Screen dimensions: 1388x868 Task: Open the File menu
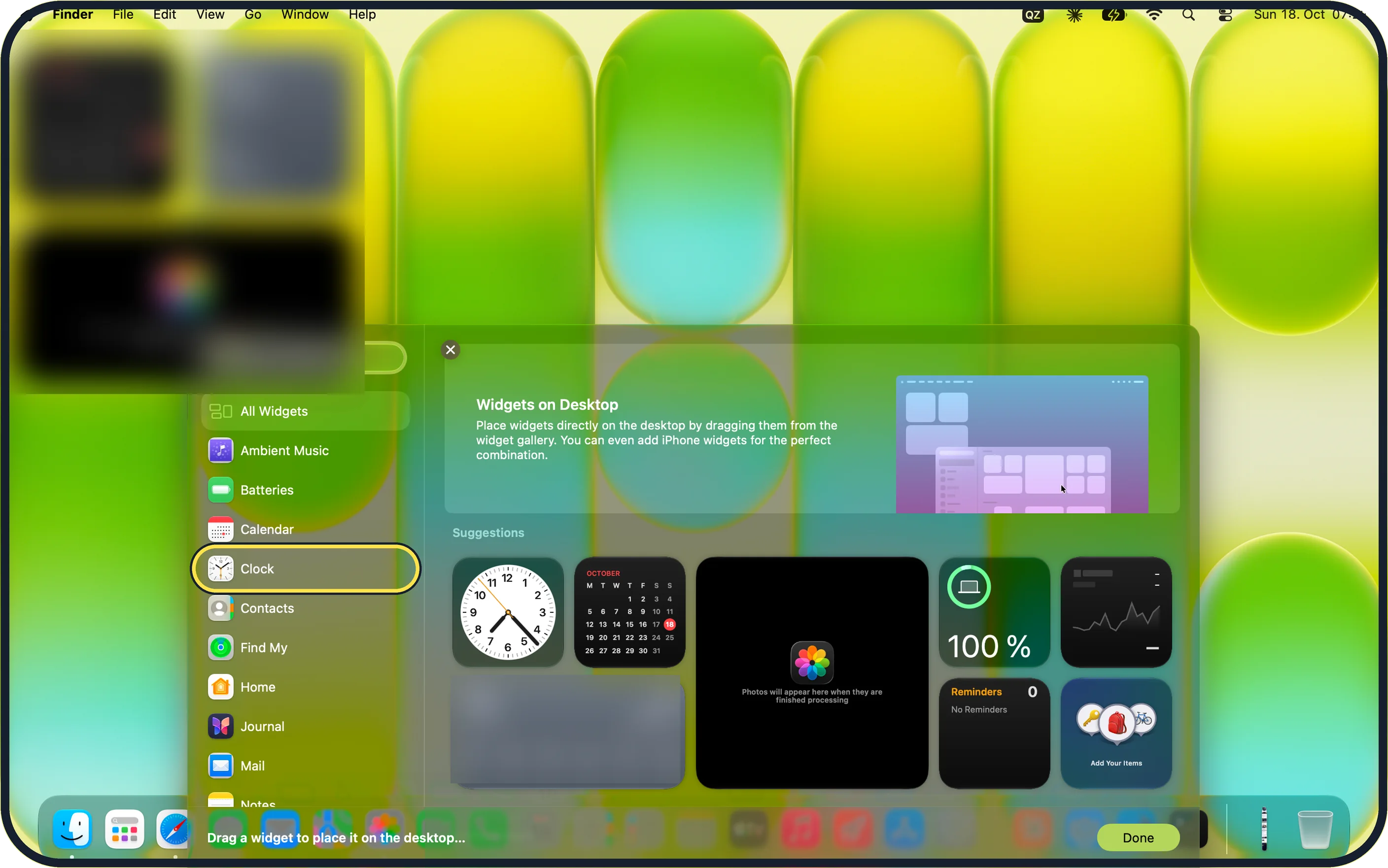coord(123,14)
